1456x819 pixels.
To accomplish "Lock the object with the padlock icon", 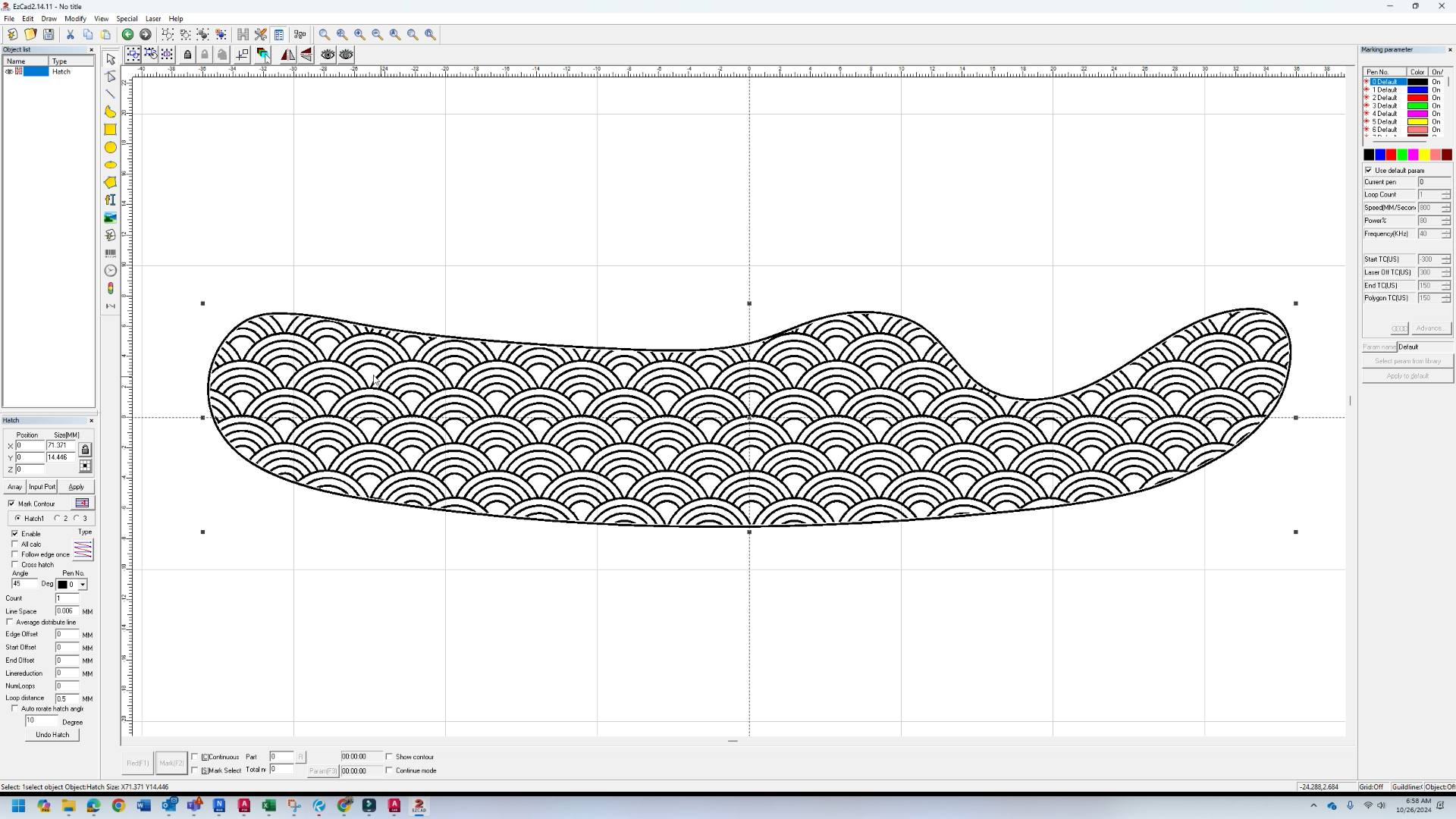I will 188,55.
